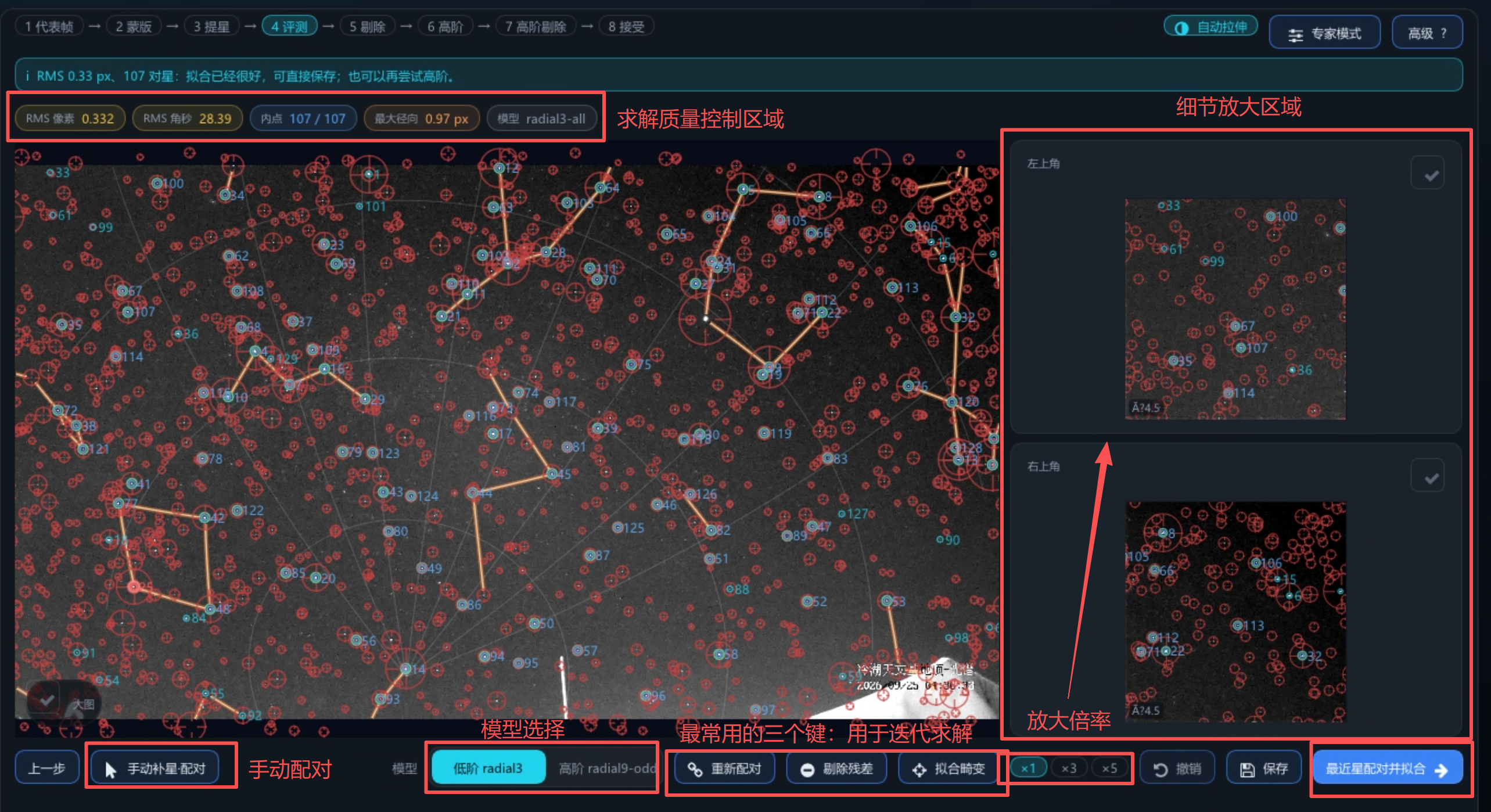Click the RMS 角秒 28.39 badge

coord(187,118)
